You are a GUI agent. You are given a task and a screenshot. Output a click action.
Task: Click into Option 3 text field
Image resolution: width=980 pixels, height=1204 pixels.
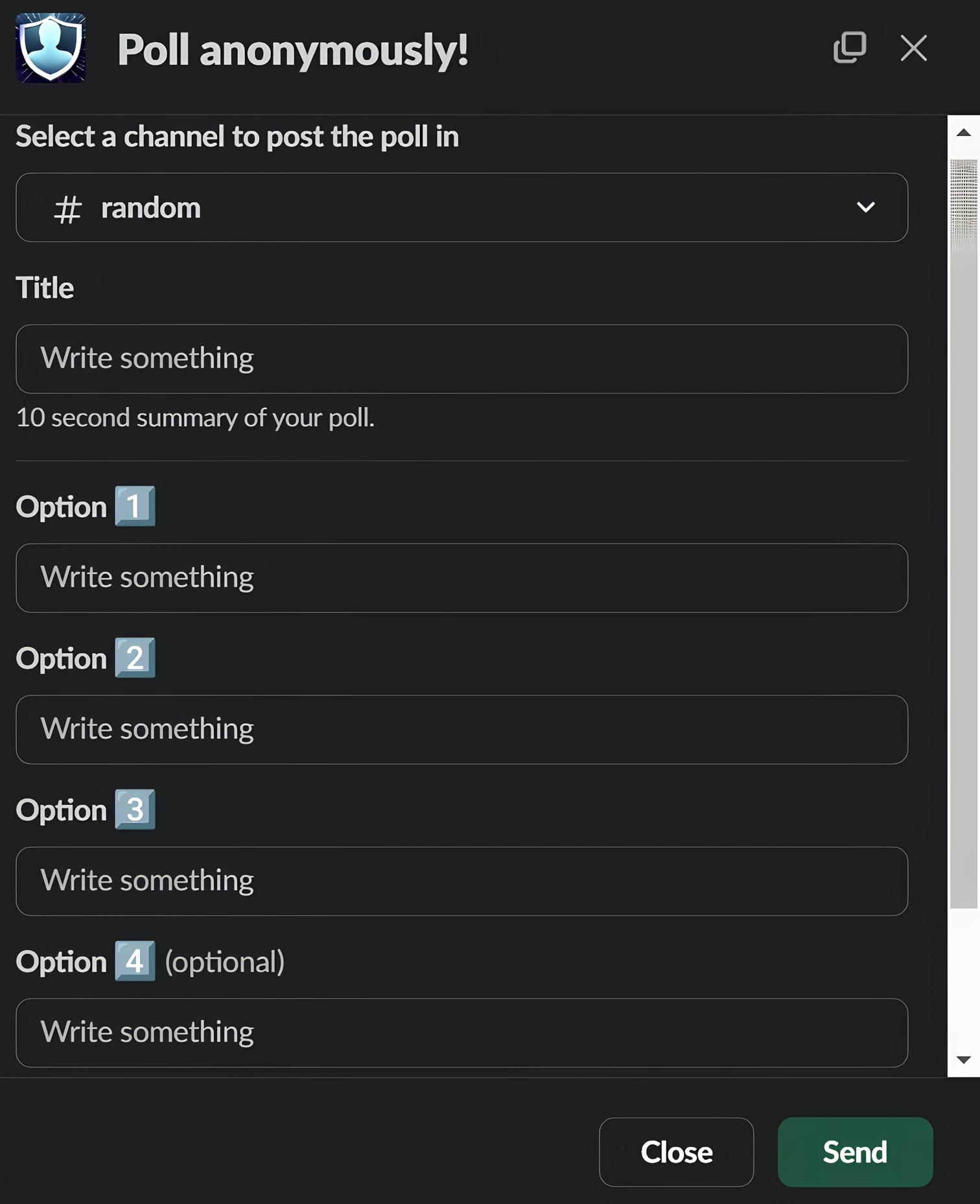click(461, 881)
